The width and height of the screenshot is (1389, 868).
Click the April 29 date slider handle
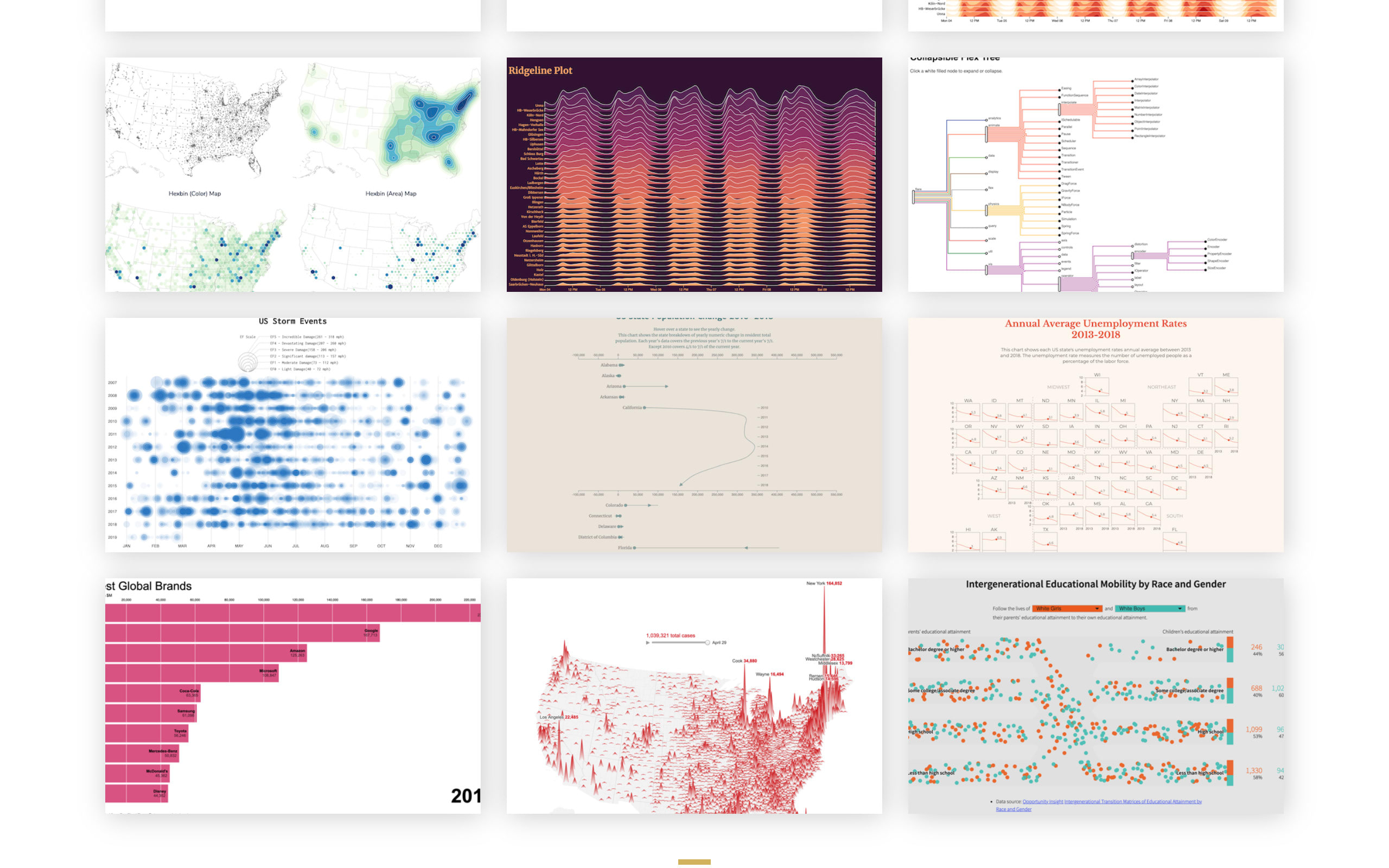[x=708, y=643]
